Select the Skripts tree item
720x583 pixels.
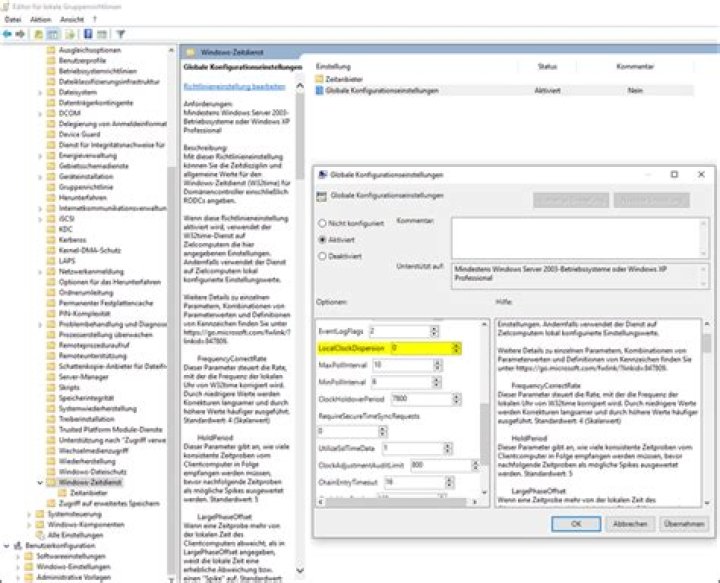point(69,387)
